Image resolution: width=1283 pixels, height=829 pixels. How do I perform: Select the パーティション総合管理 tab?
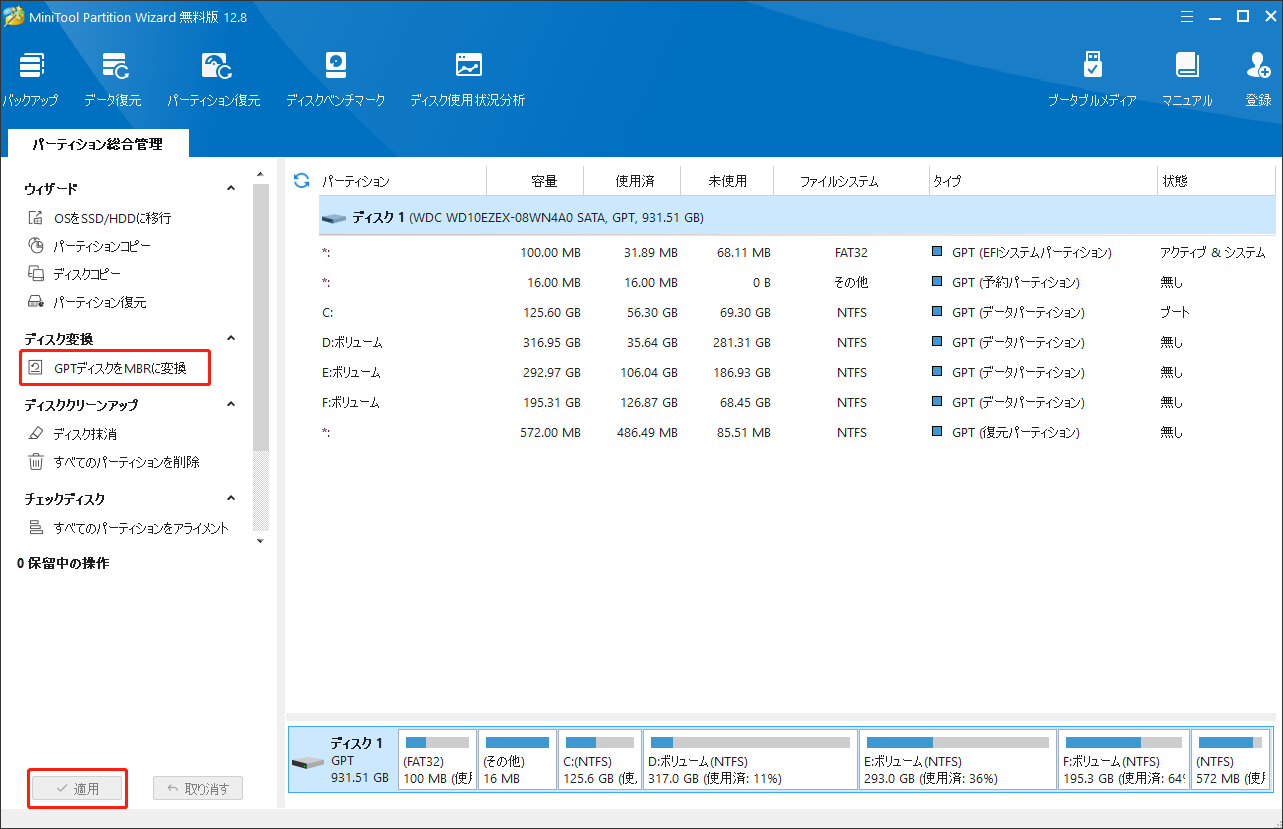(97, 144)
